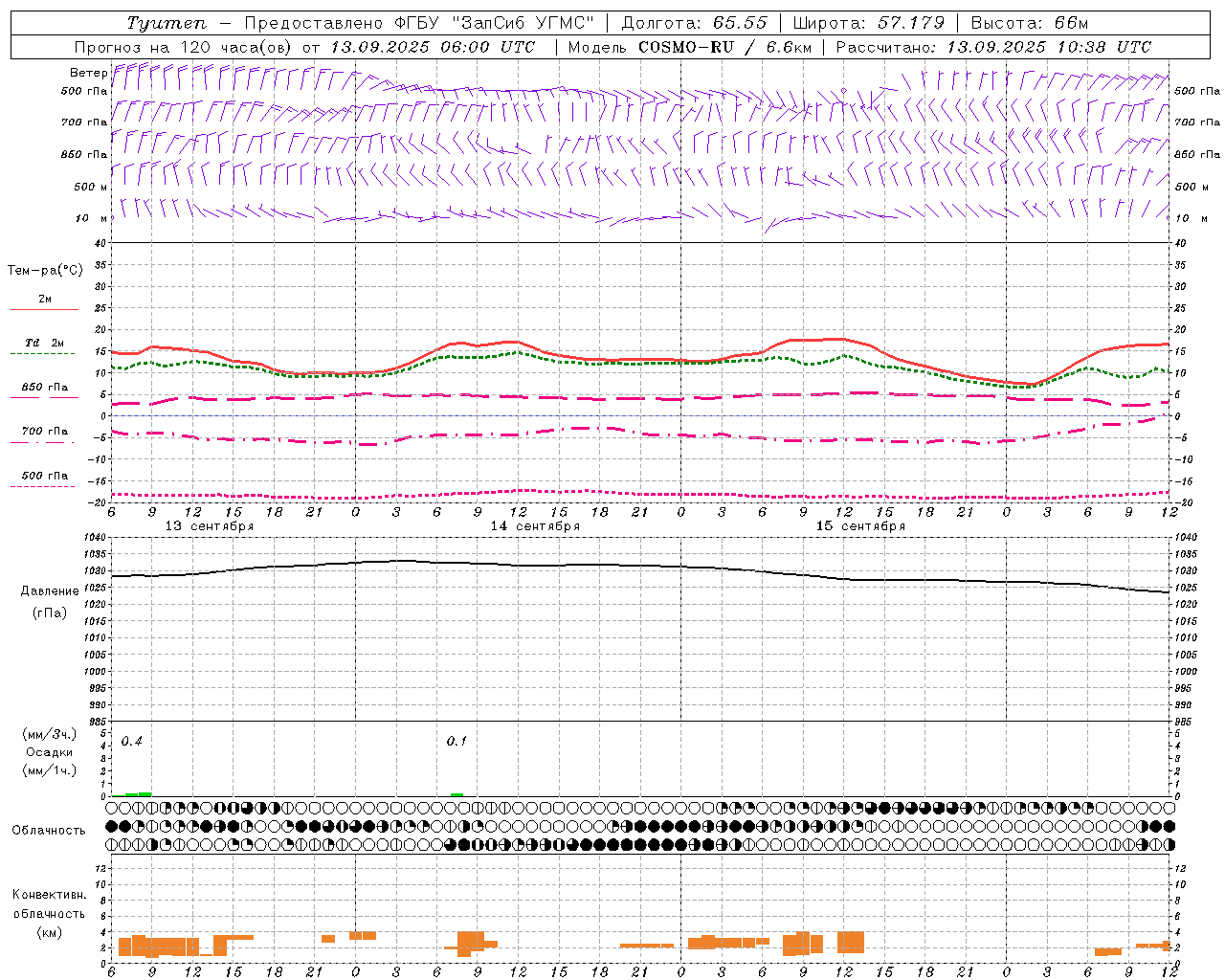The height and width of the screenshot is (980, 1225).
Task: Click the "Tyumen" station name in header
Action: tap(167, 23)
